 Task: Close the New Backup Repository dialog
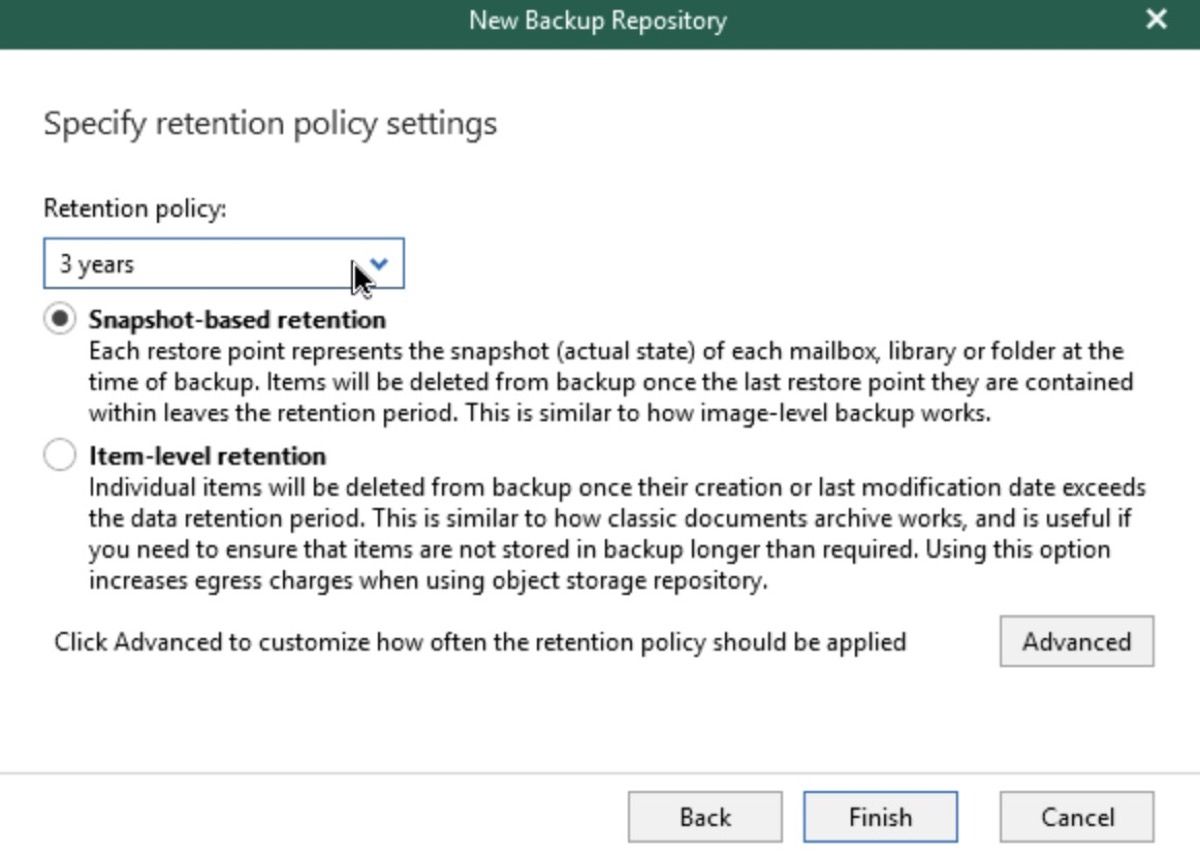[1156, 19]
